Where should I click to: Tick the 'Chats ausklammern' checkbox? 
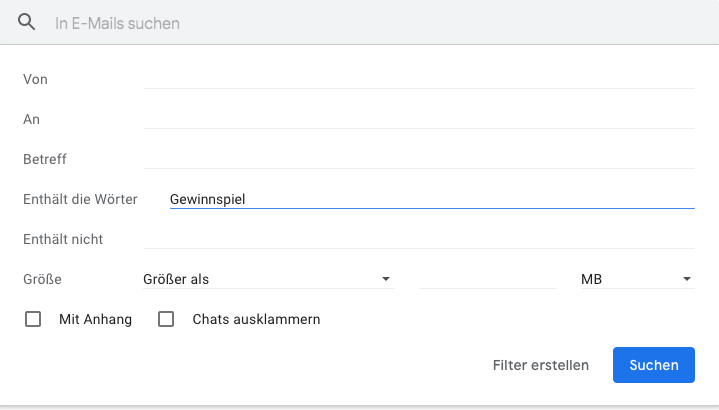tap(166, 319)
